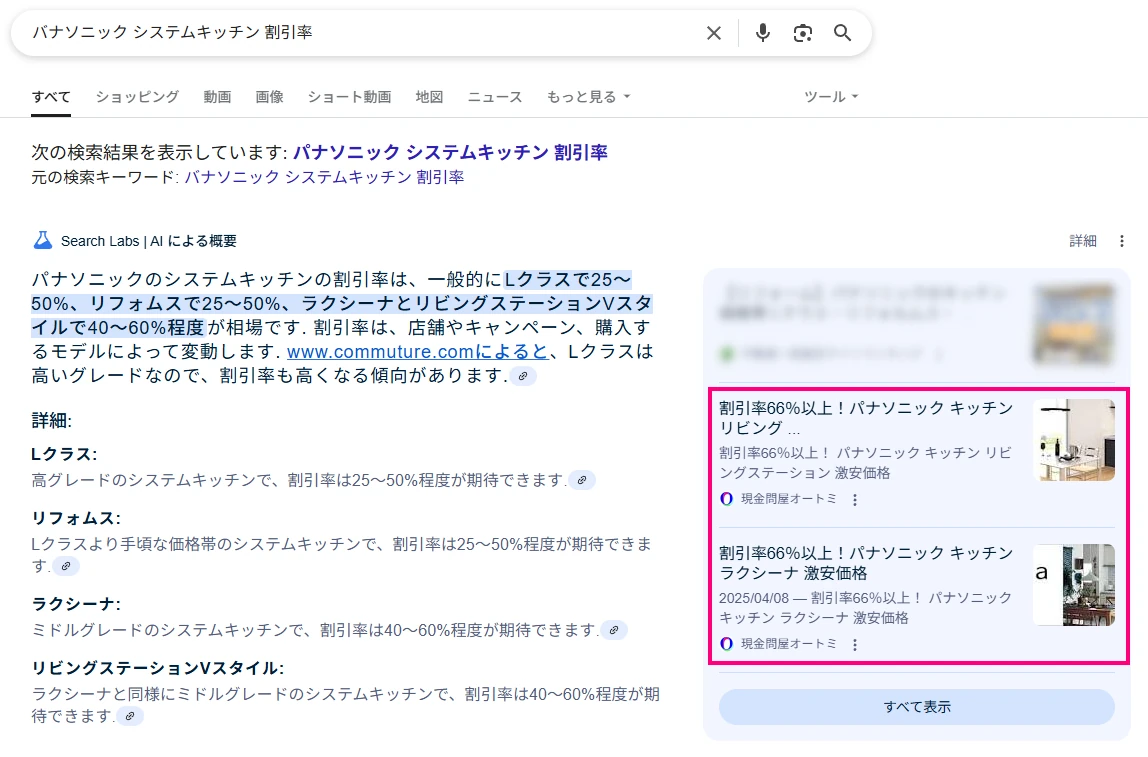Viewport: 1148px width, 757px height.
Task: Open source link icon in リフォムス description
Action: (66, 566)
